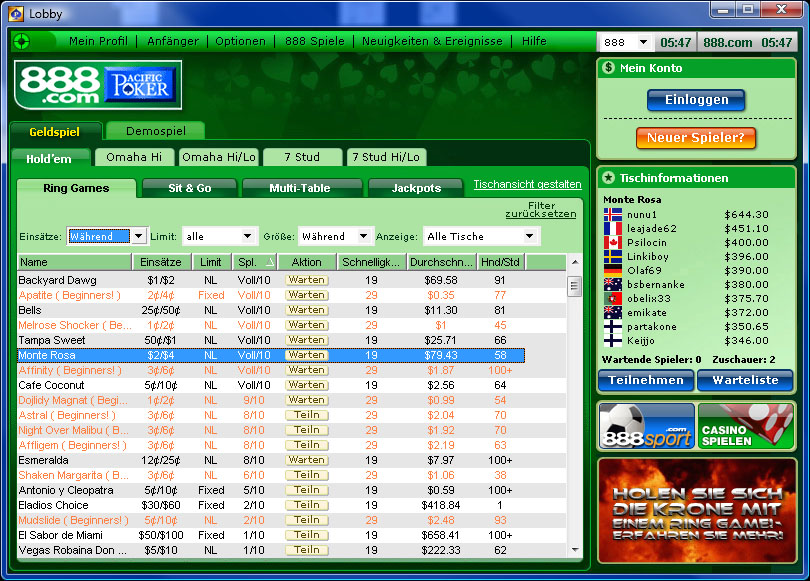The height and width of the screenshot is (581, 810).
Task: Click the Einloggen button
Action: point(696,100)
